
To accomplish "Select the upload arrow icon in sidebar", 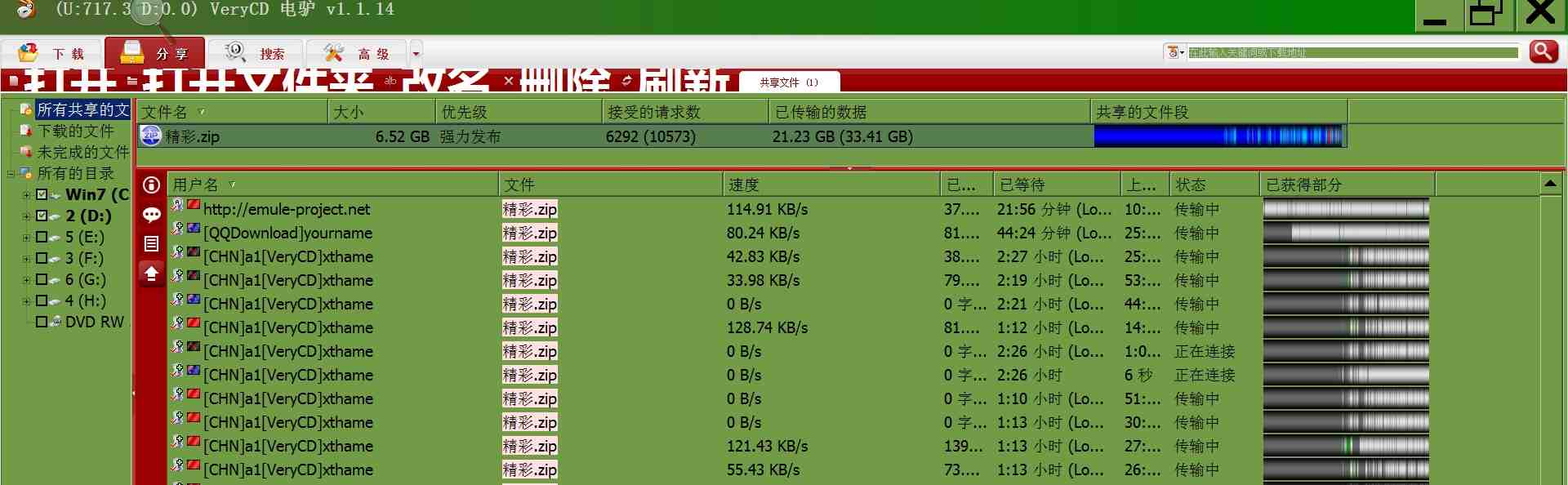I will [x=151, y=273].
